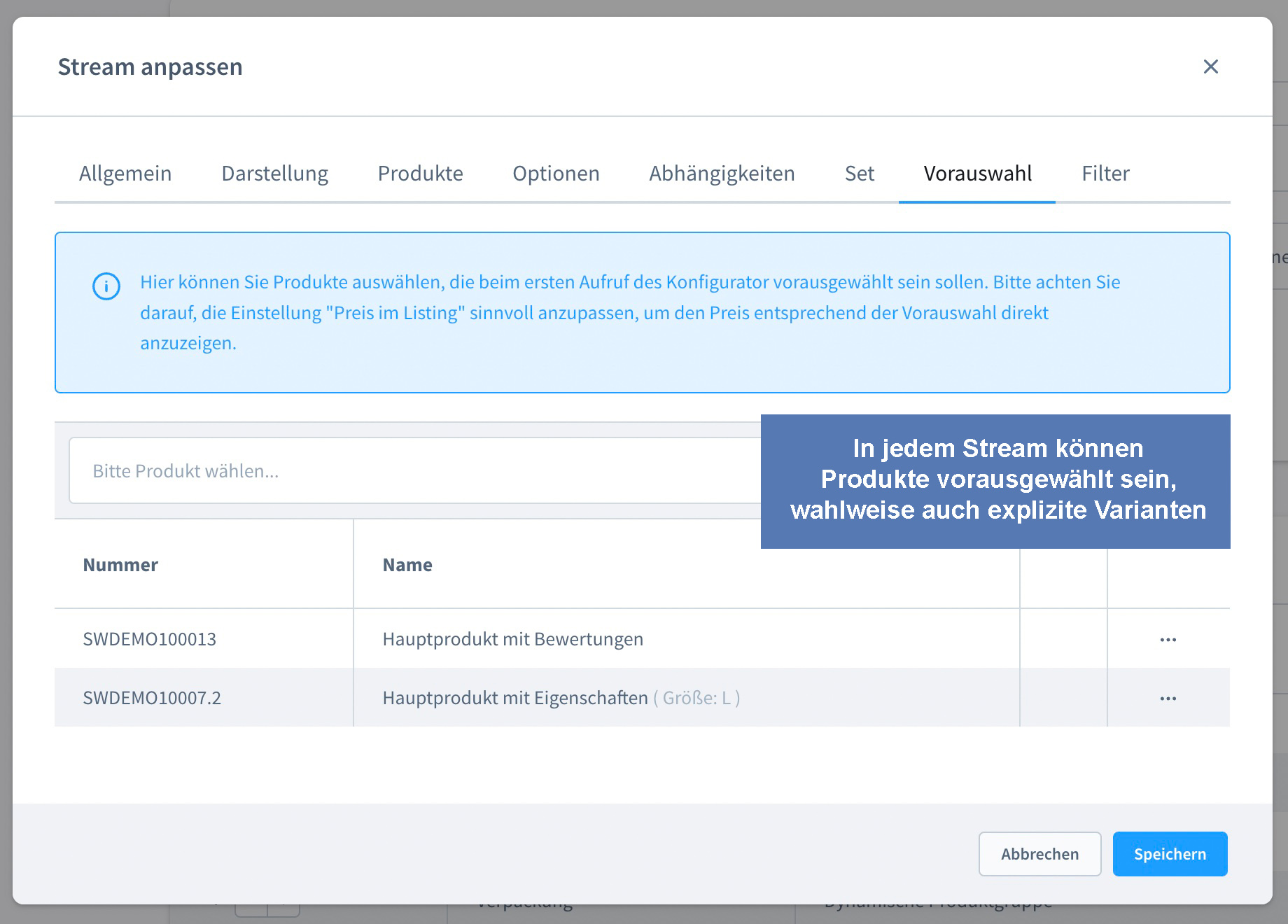Open actions menu for SWDEMO100013 row
This screenshot has height=924, width=1288.
[x=1168, y=639]
